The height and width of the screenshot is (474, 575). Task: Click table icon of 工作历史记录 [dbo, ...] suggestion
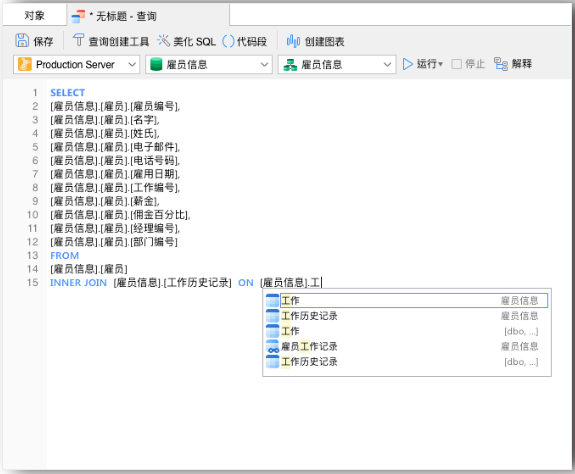[x=272, y=362]
